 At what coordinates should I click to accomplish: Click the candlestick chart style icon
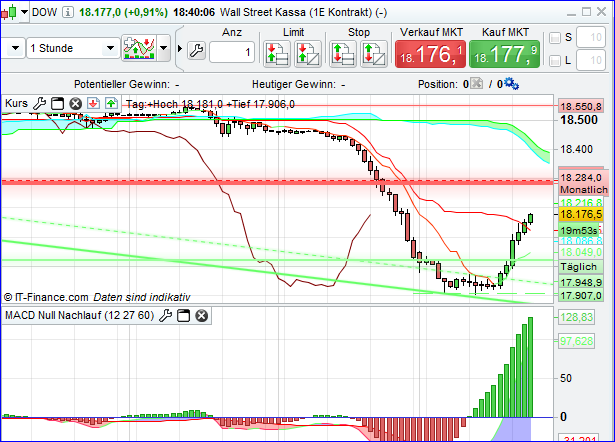(x=9, y=12)
